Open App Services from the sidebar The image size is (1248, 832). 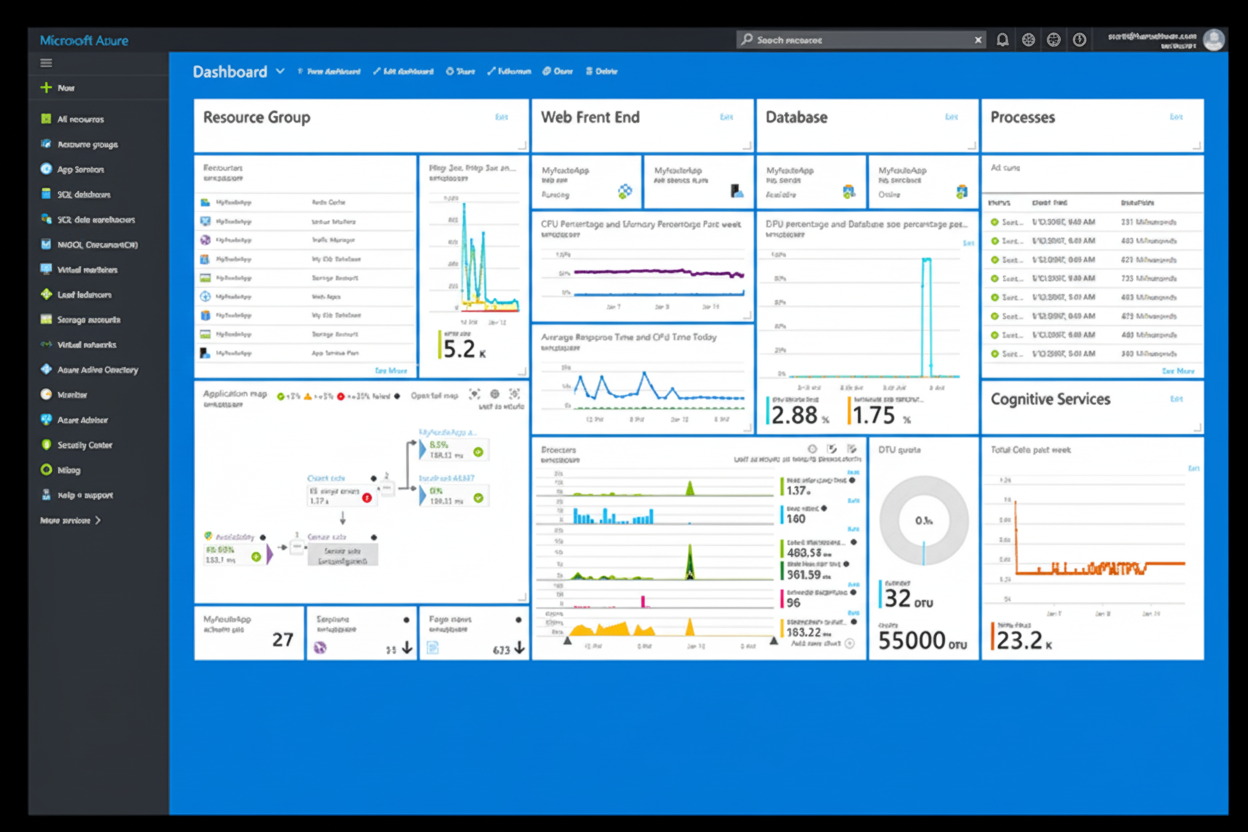tap(80, 169)
